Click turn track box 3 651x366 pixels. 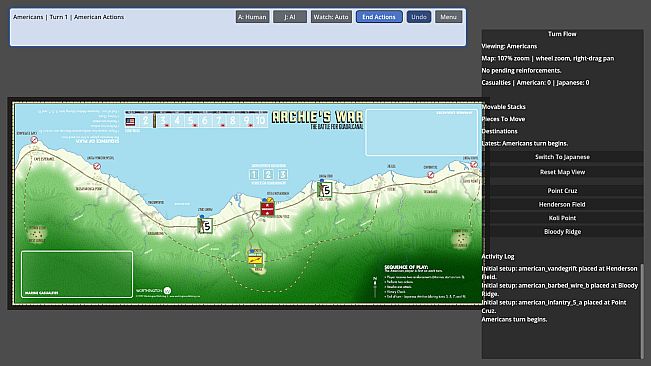pyautogui.click(x=164, y=121)
